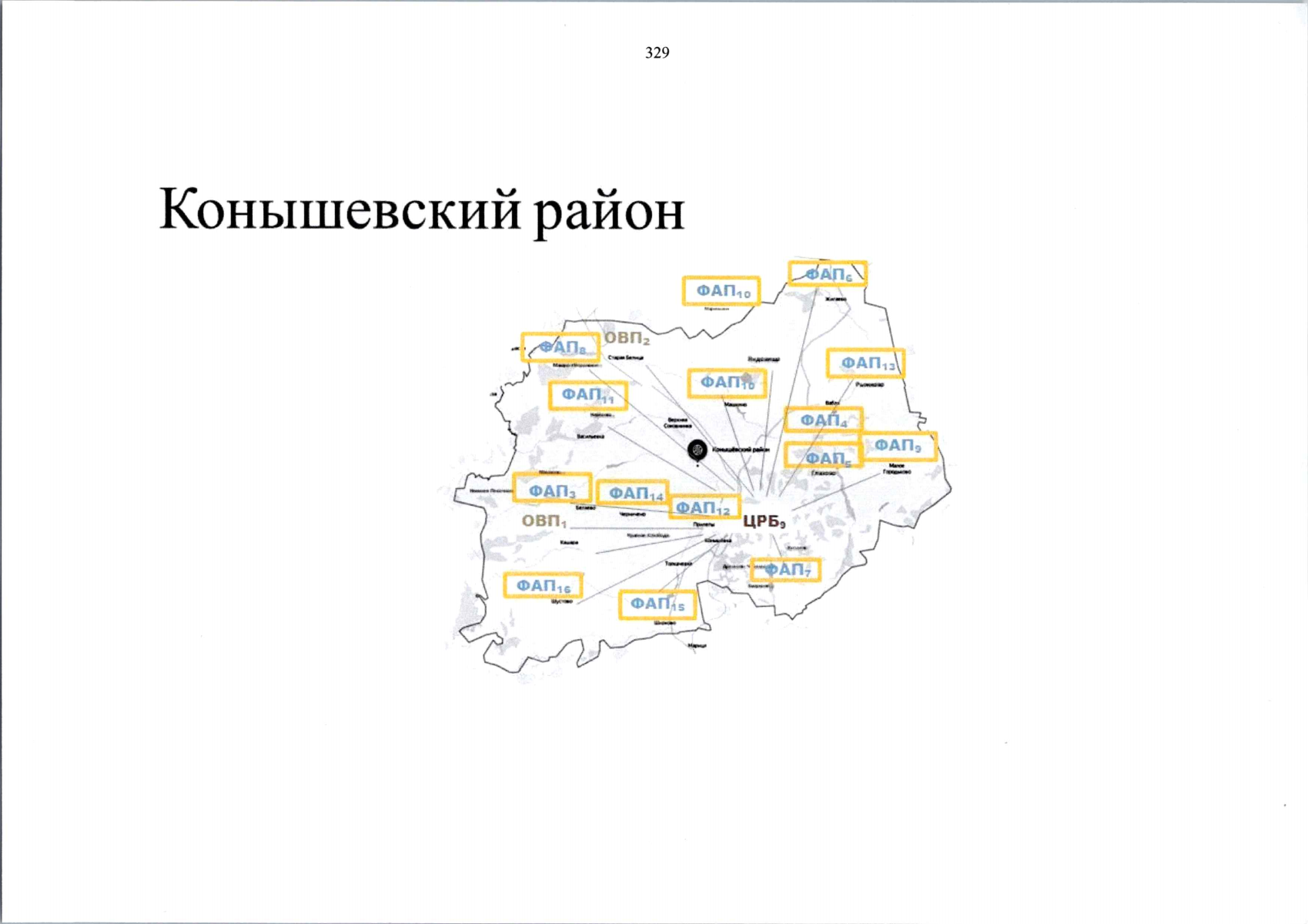
Task: Select the ФАП6 marker box
Action: (x=828, y=274)
